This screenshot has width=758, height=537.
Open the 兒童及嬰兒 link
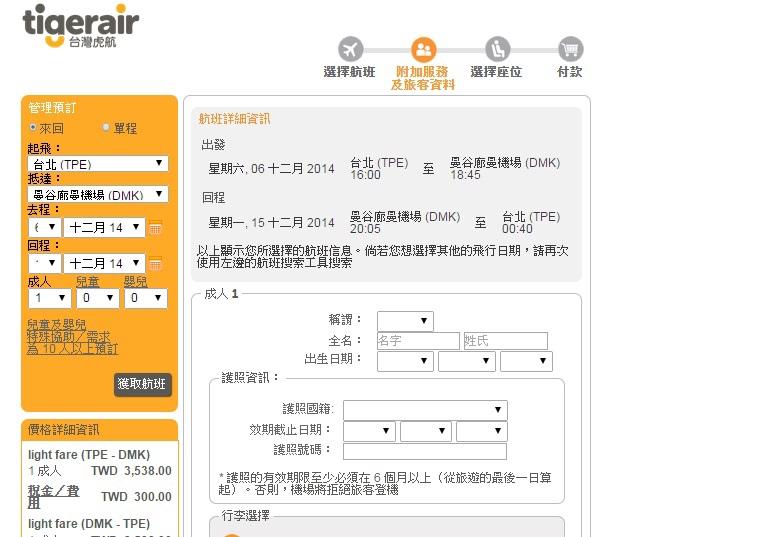57,325
